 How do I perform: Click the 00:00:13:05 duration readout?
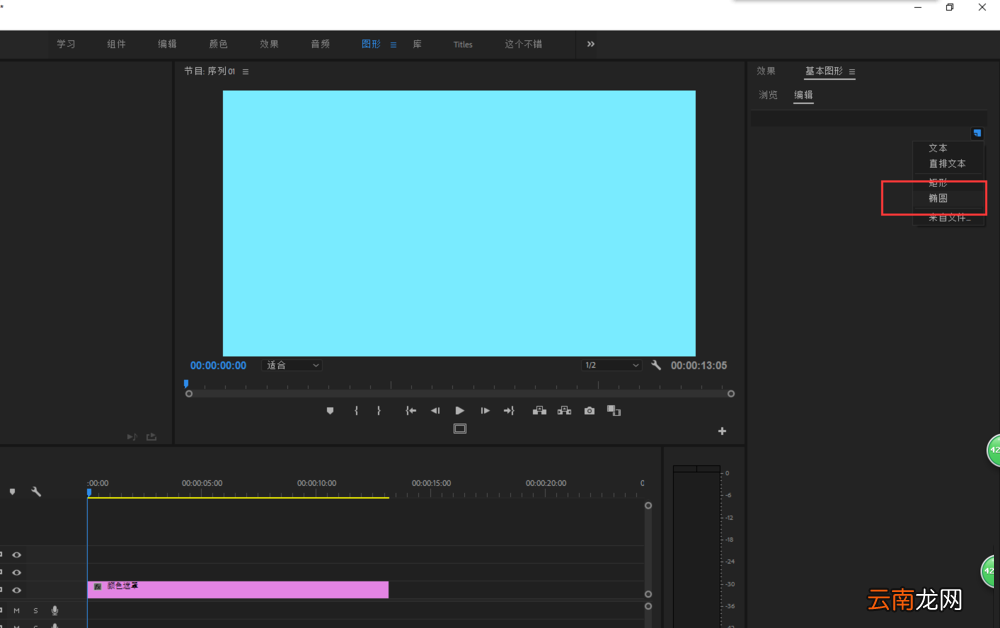coord(698,365)
